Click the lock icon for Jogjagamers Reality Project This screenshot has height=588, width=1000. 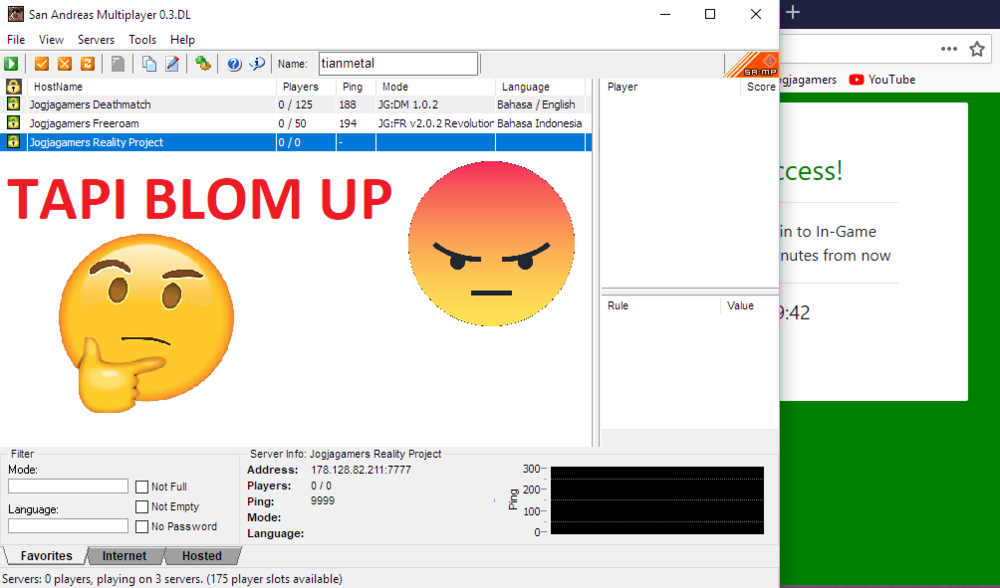coord(13,142)
